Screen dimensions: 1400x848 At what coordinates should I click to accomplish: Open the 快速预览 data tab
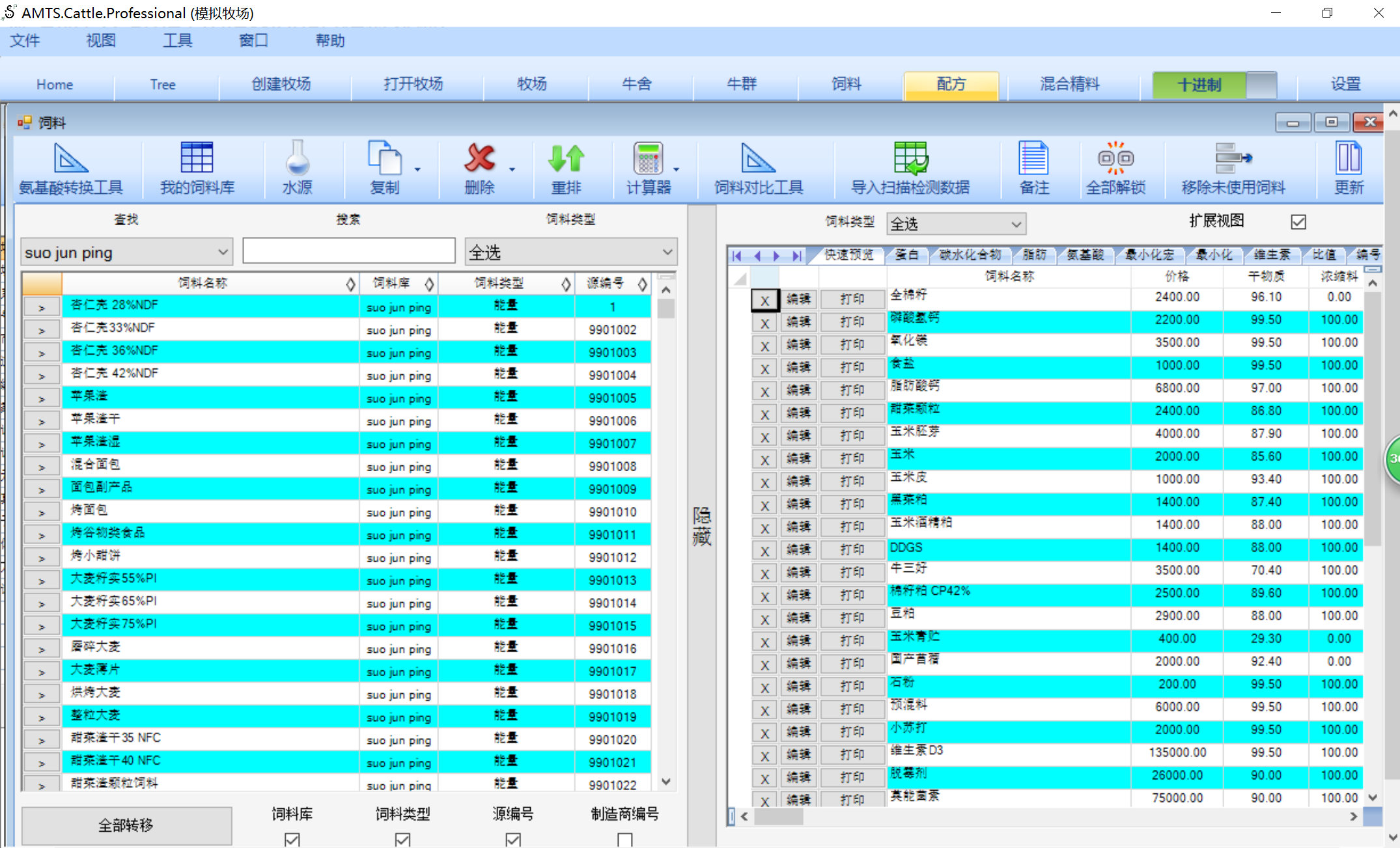[848, 255]
